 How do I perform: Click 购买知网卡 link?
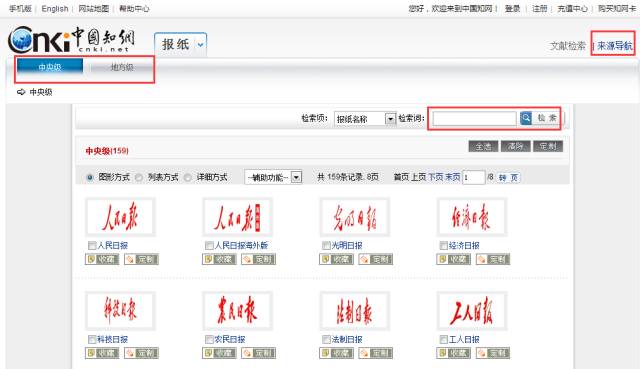pos(616,9)
